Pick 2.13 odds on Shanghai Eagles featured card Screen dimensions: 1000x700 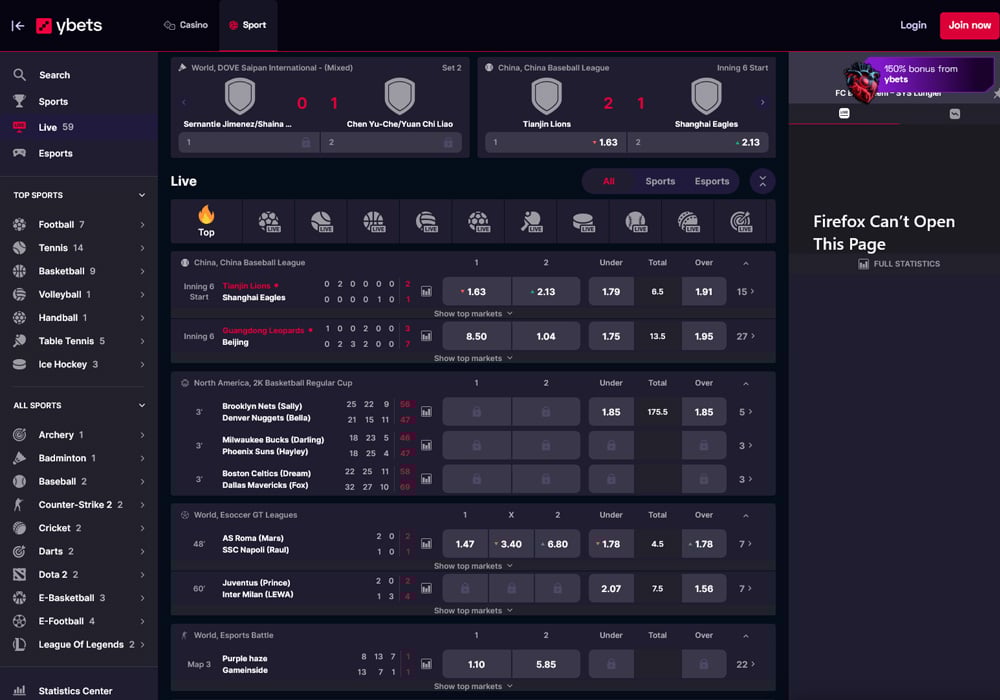699,142
